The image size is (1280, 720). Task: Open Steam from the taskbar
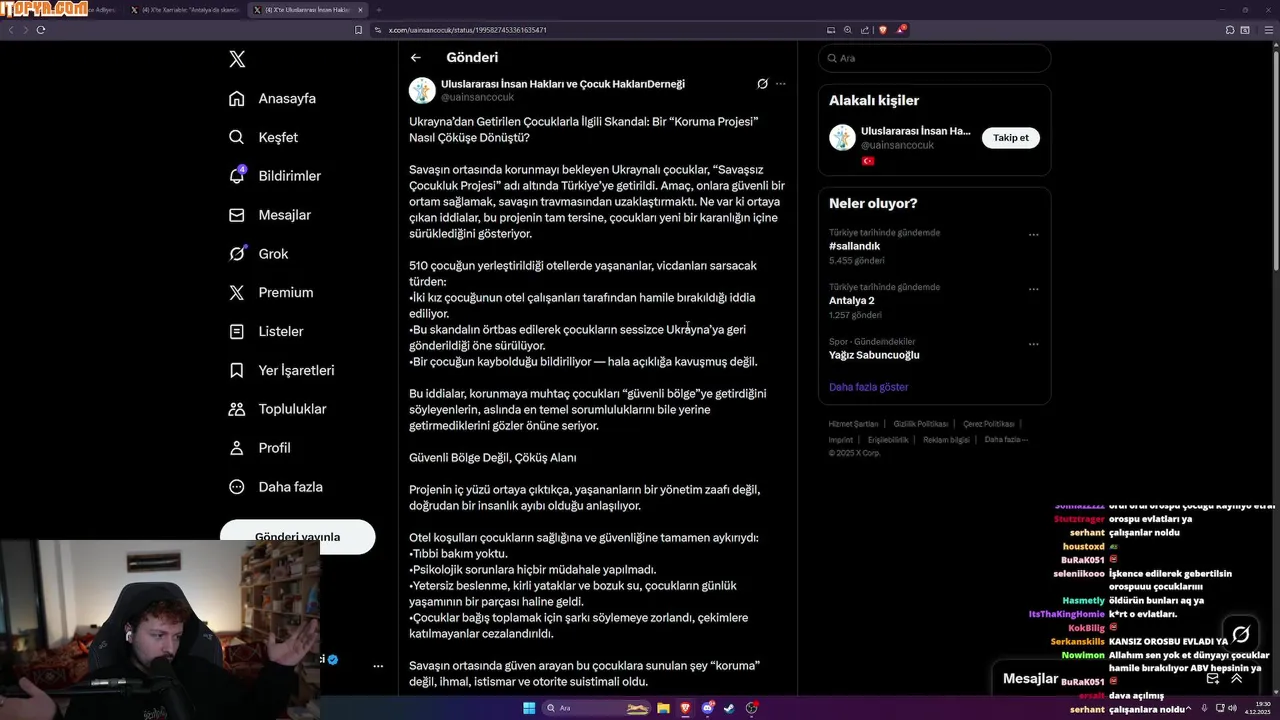click(x=729, y=708)
